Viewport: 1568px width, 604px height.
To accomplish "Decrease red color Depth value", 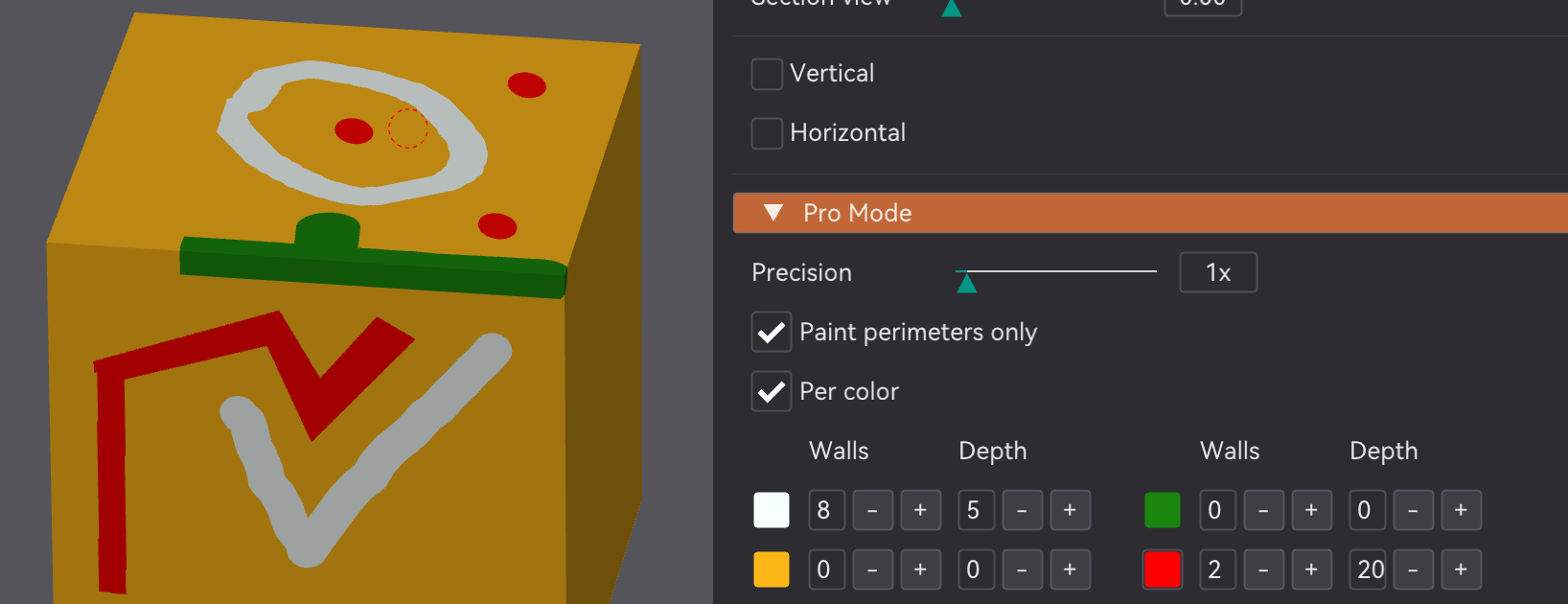I will pyautogui.click(x=1414, y=569).
